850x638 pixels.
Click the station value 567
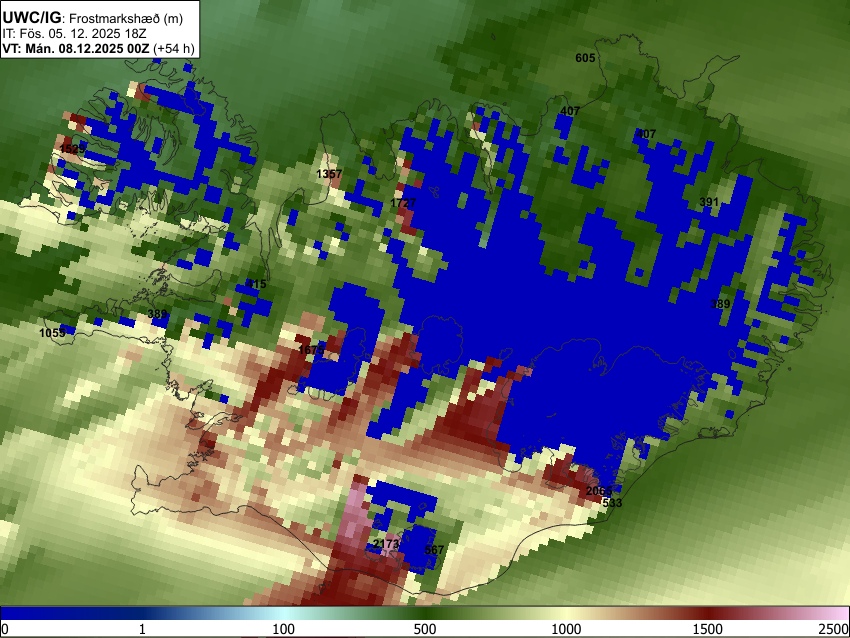[x=434, y=550]
